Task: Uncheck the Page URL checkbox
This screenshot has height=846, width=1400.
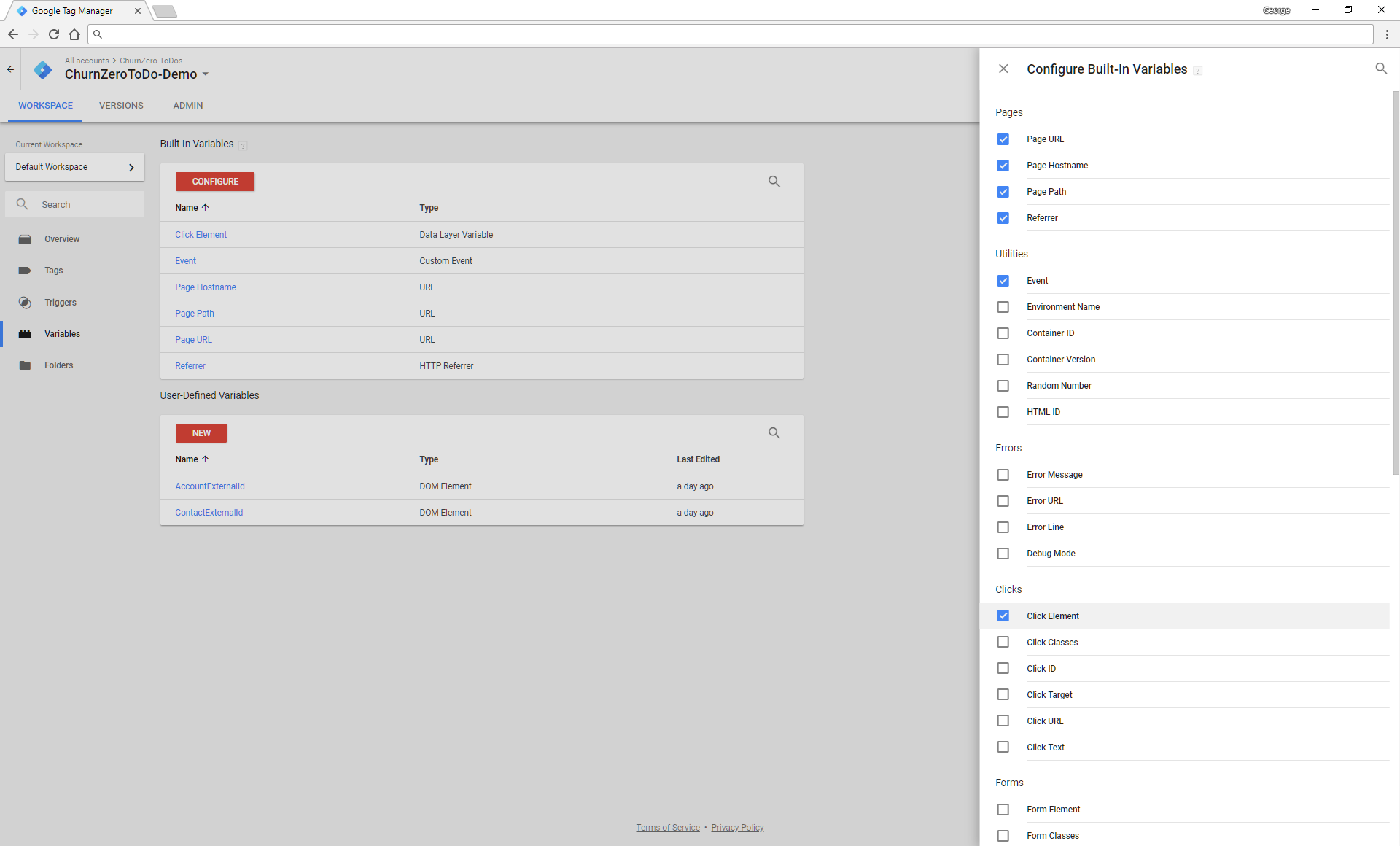Action: tap(1003, 139)
